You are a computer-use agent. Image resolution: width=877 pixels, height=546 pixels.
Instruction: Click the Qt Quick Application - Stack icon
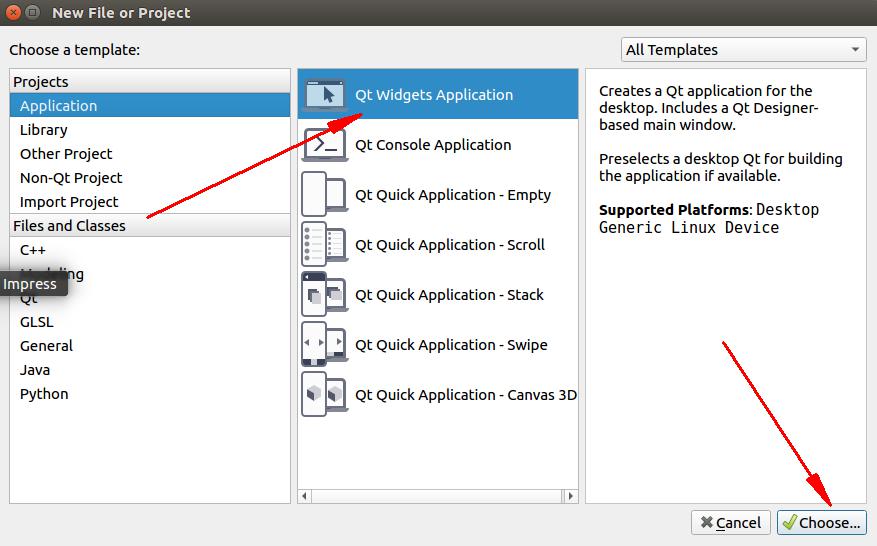coord(324,294)
